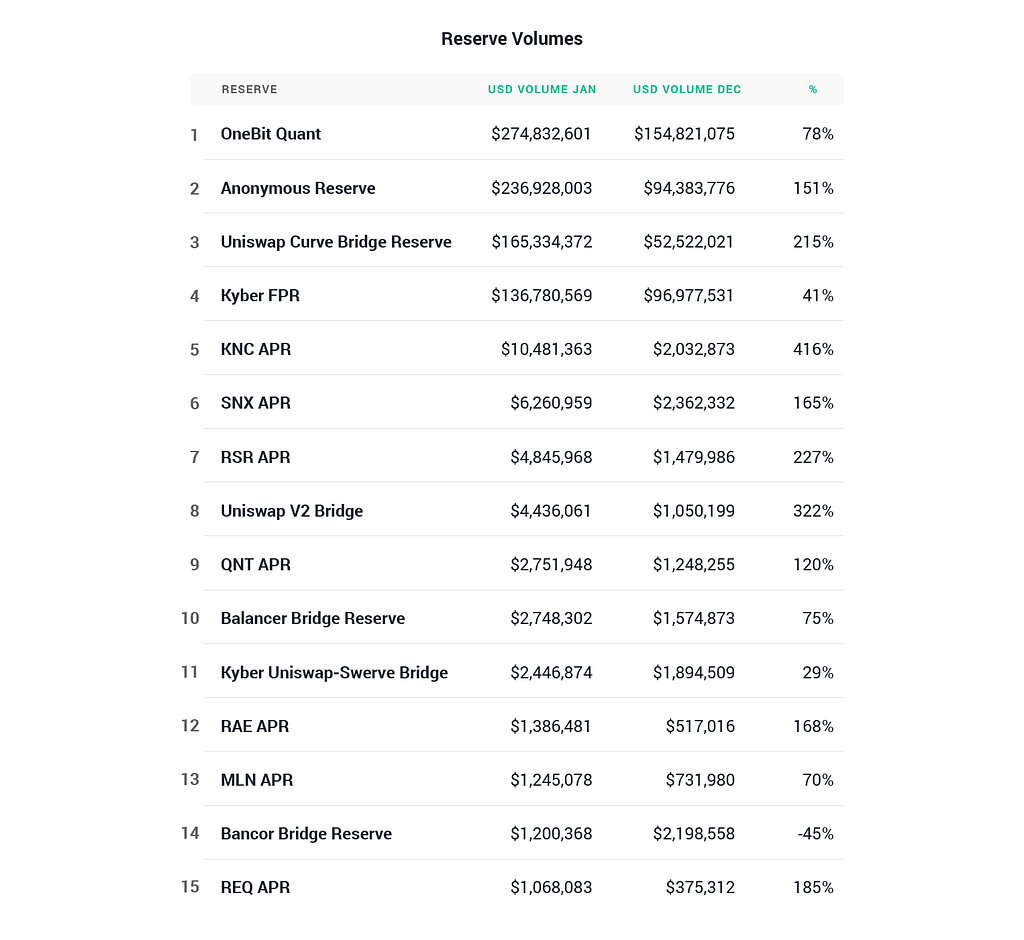Screen dimensions: 1024x940
Task: Open the KNC APR reserve row
Action: click(256, 350)
